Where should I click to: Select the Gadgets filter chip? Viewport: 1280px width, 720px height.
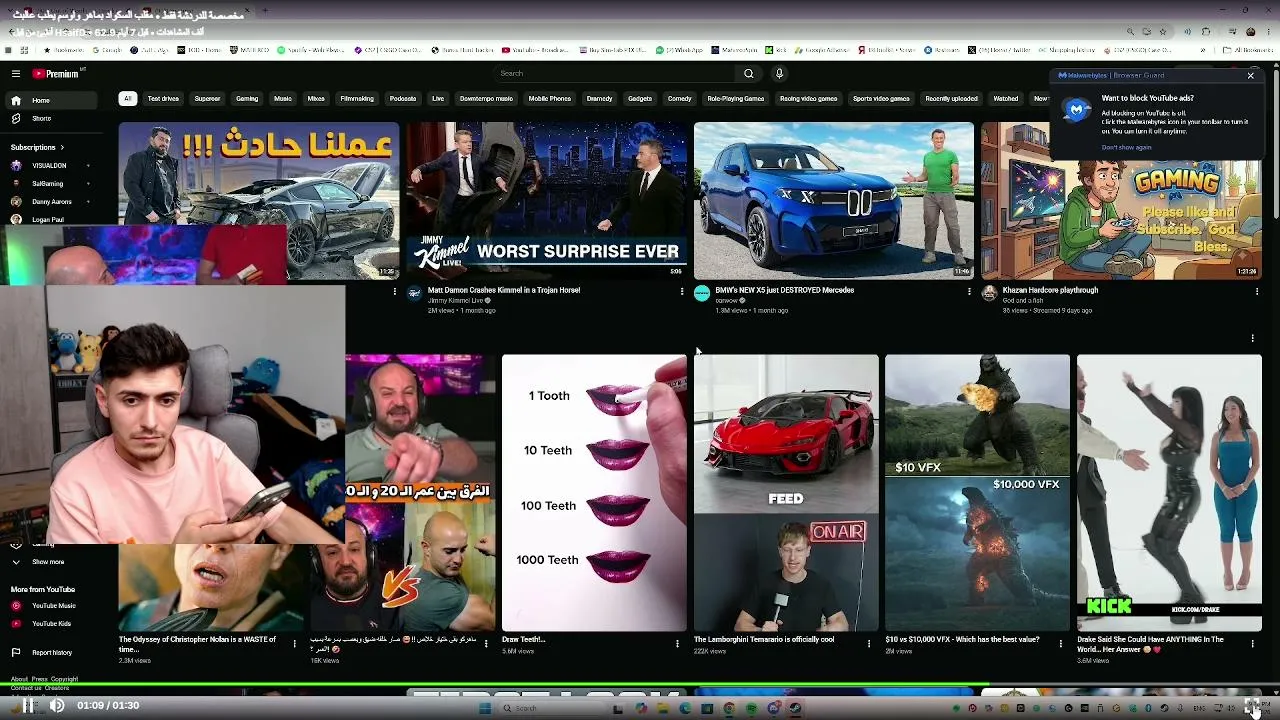[x=640, y=98]
